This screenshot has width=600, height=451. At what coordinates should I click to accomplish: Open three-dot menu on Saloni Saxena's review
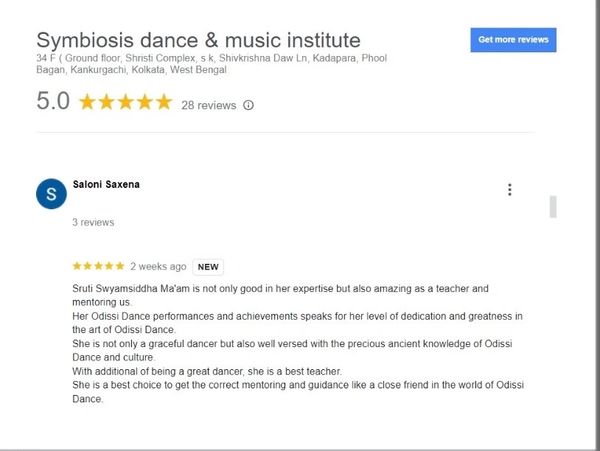pyautogui.click(x=510, y=190)
